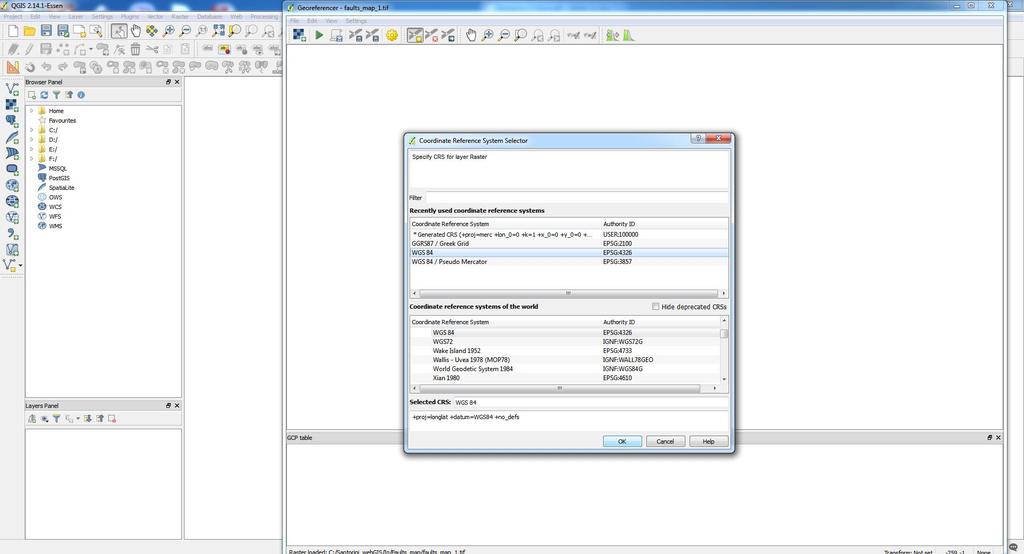This screenshot has height=554, width=1024.
Task: Click the Save Project floppy icon
Action: click(x=46, y=31)
